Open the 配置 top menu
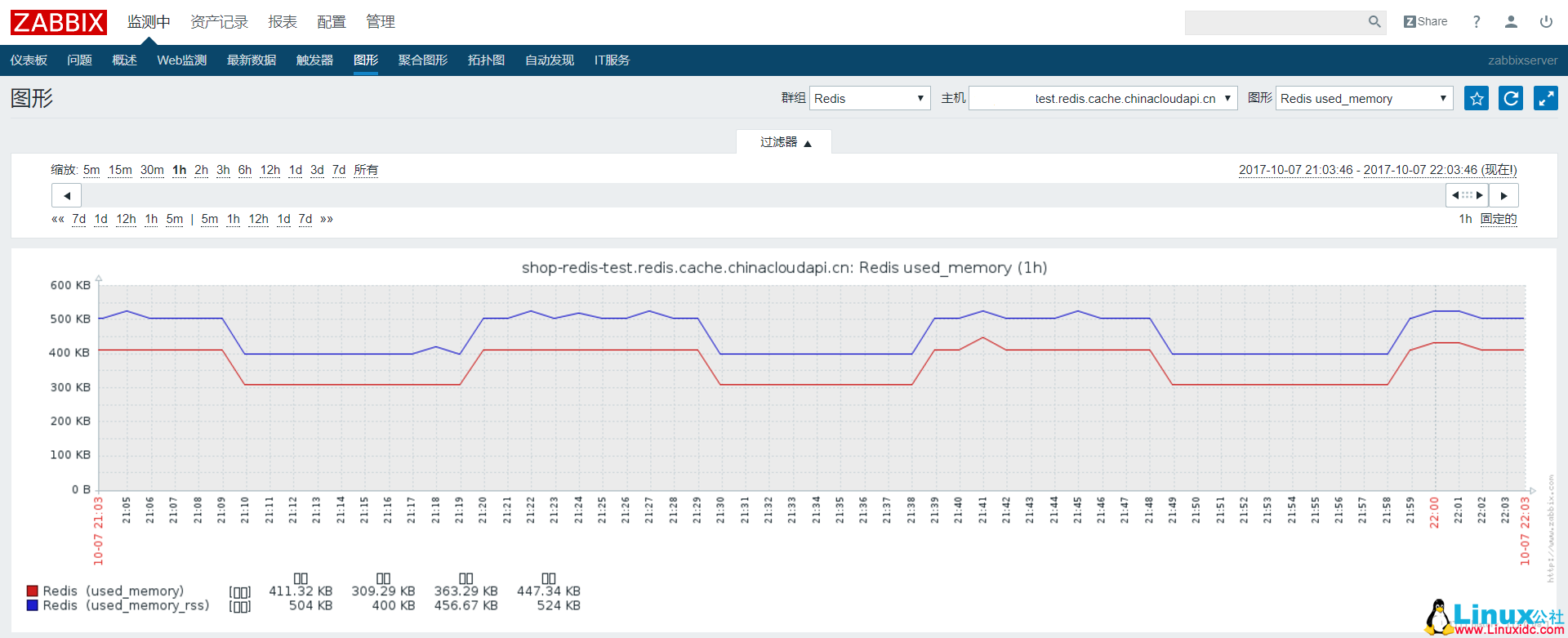 [x=331, y=22]
